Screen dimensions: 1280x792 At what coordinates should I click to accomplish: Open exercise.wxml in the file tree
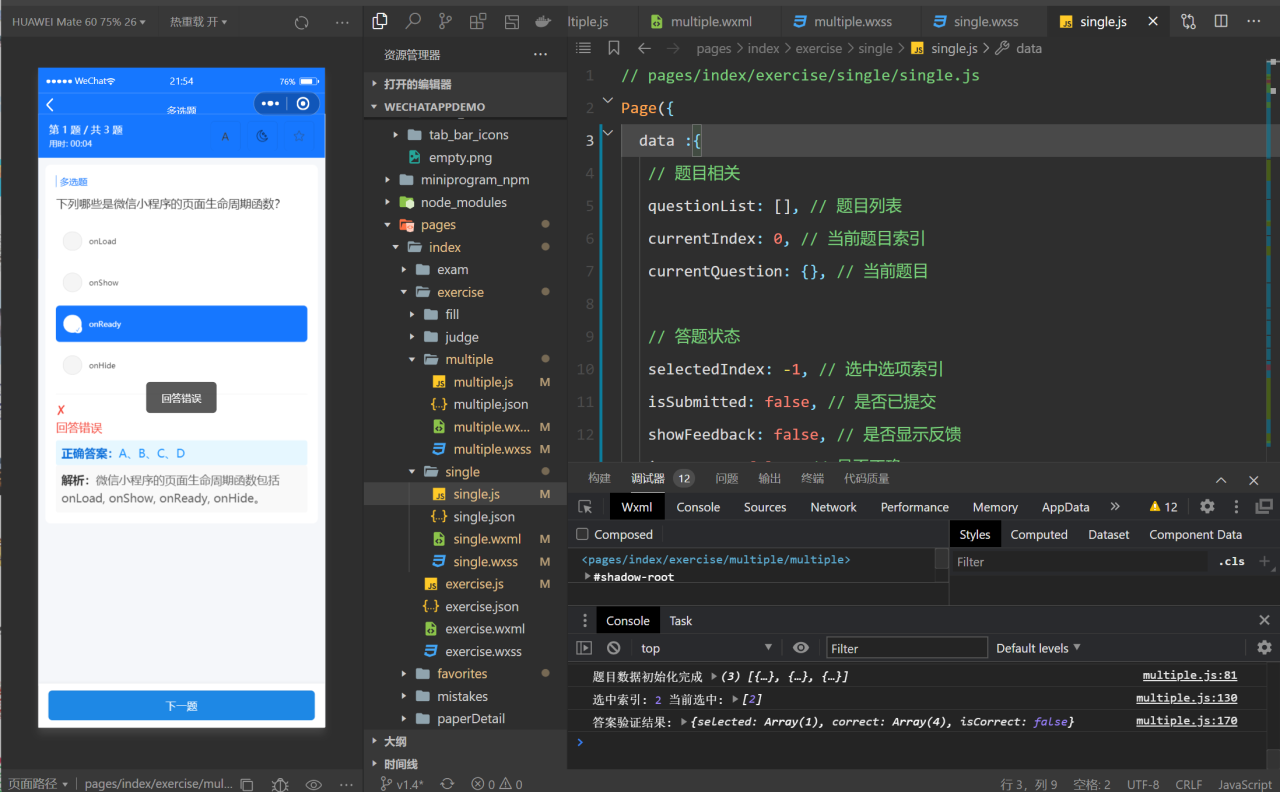[485, 629]
